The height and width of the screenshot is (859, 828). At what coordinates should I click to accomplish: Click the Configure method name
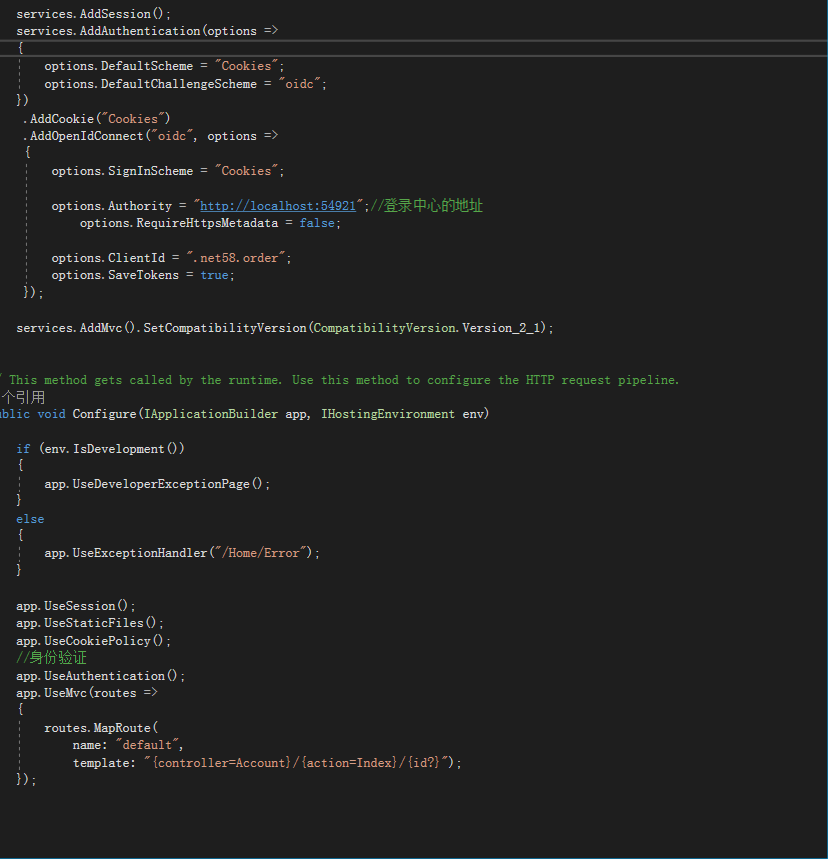click(104, 414)
